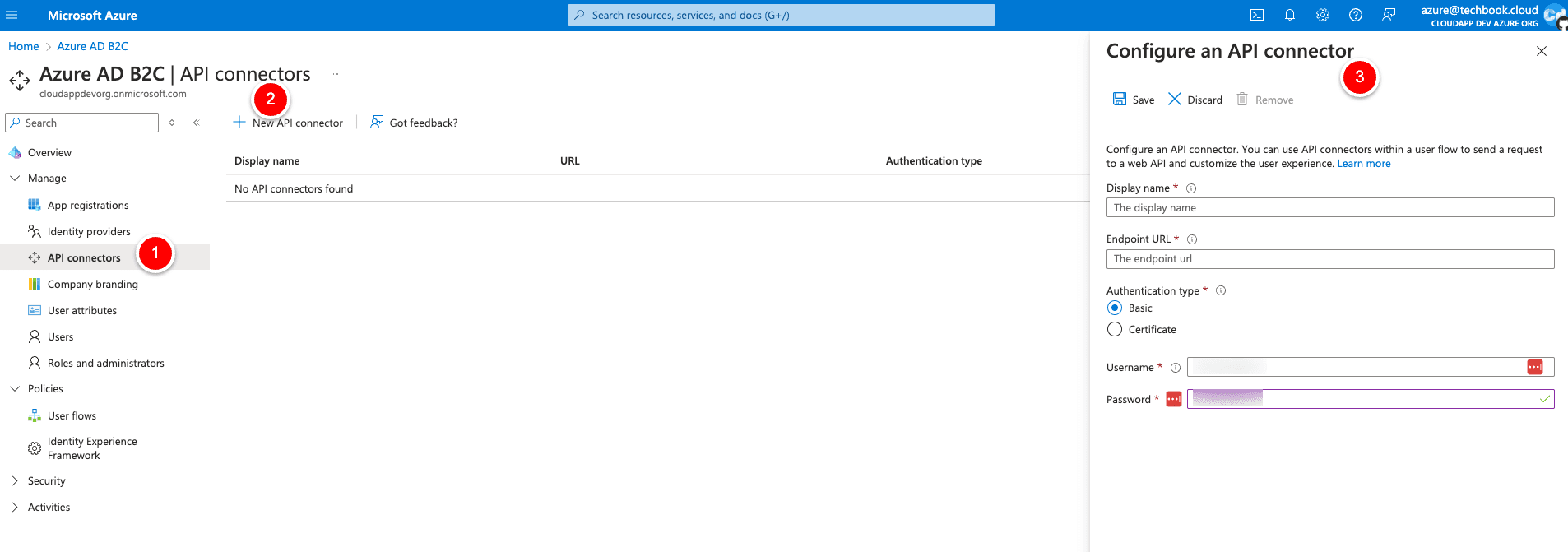Click the Endpoint URL info icon
This screenshot has width=1568, height=552.
(x=1192, y=239)
